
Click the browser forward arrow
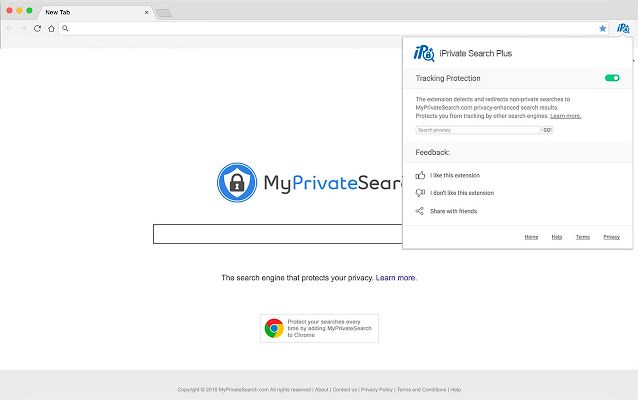coord(23,28)
